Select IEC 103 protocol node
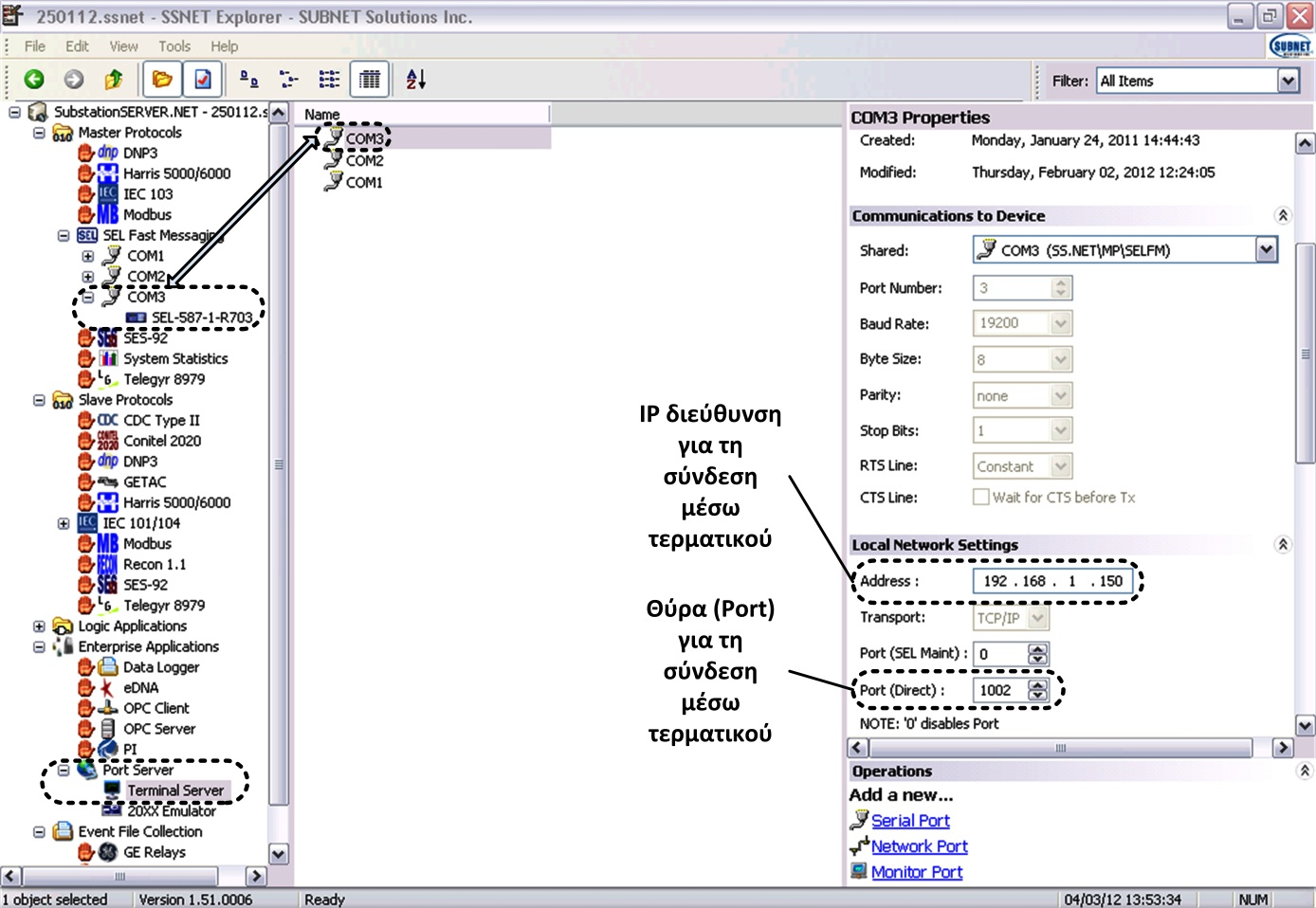1316x908 pixels. pos(148,193)
